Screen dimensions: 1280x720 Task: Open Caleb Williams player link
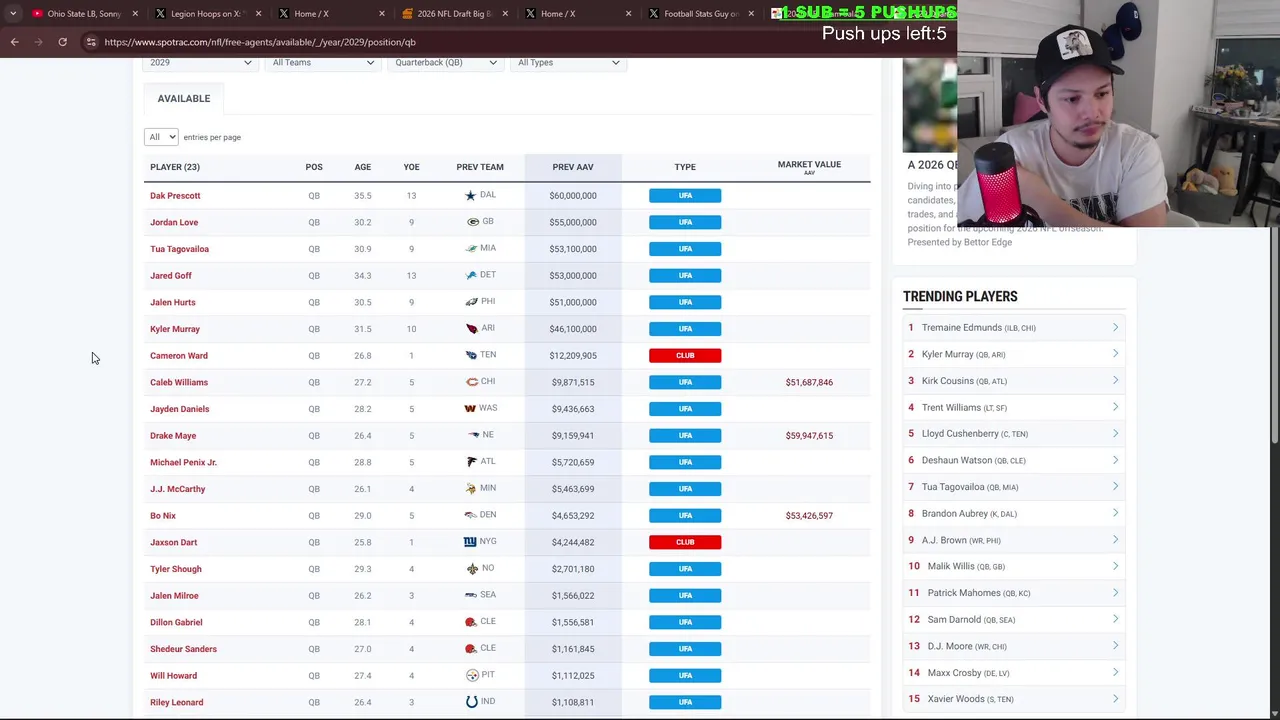click(x=179, y=382)
